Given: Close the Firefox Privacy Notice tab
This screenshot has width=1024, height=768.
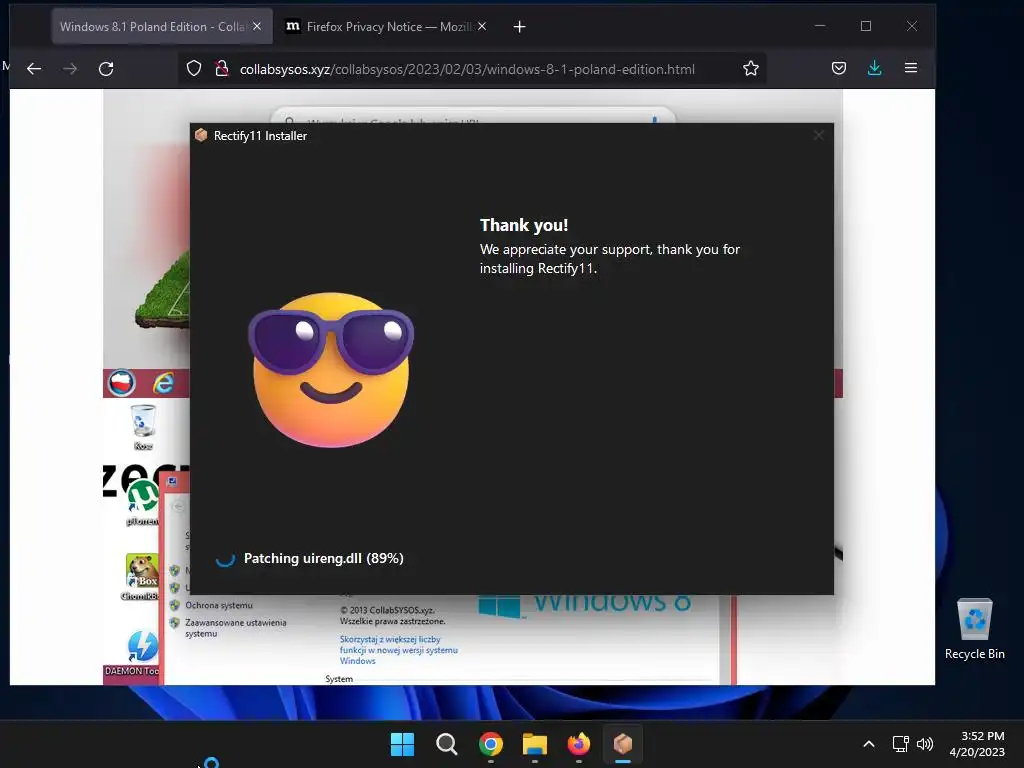Looking at the screenshot, I should (482, 27).
